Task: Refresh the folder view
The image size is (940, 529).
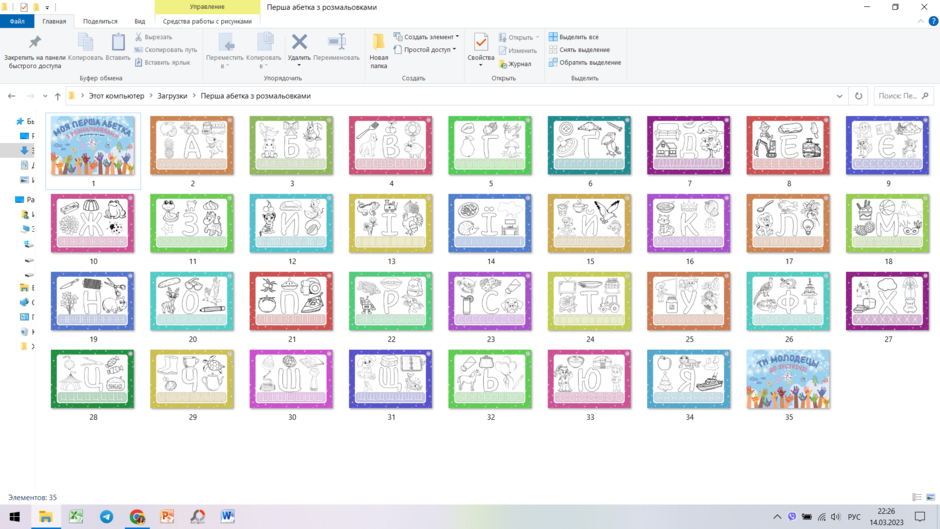Action: [858, 96]
